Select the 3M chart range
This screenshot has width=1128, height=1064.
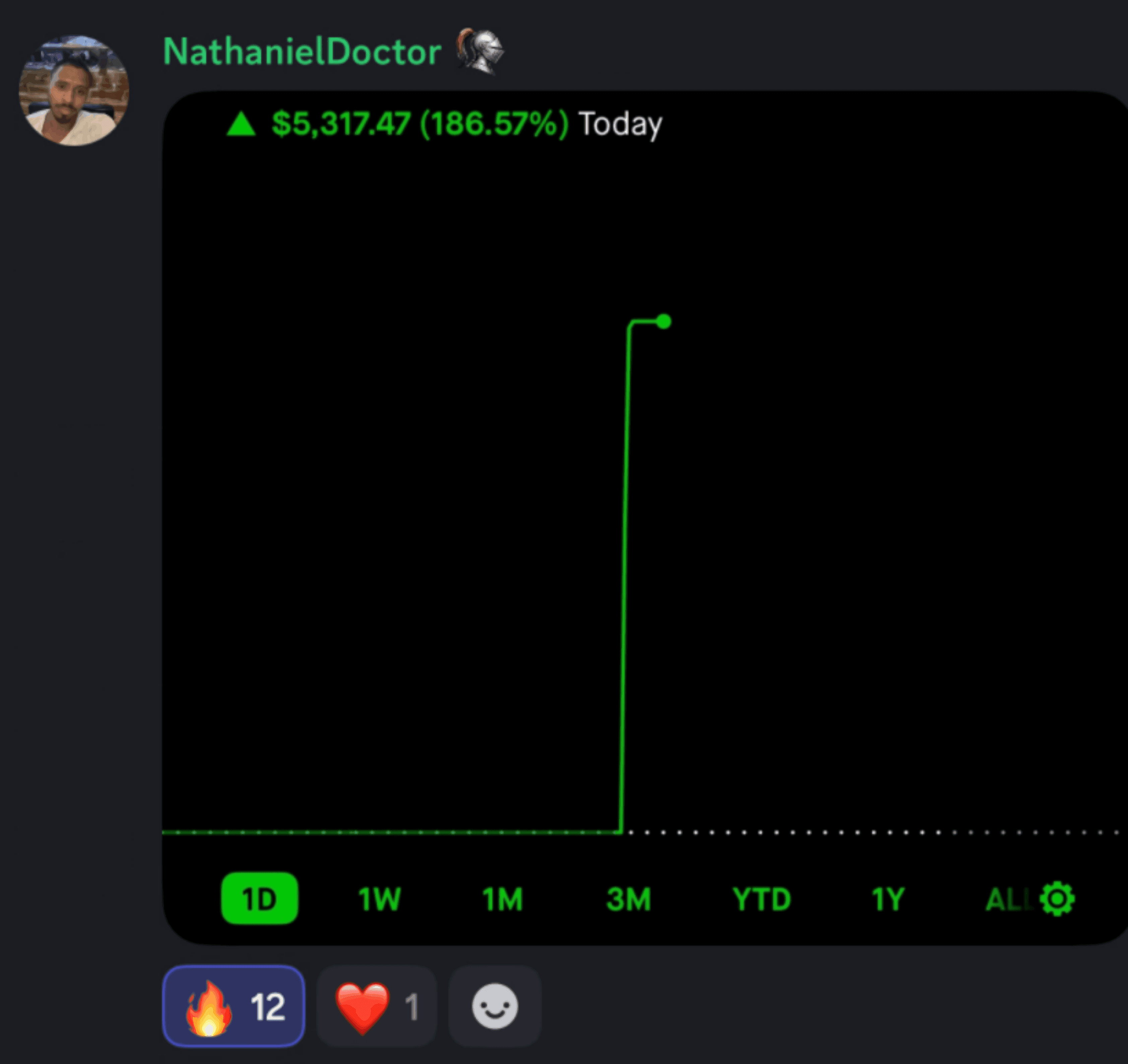point(629,899)
